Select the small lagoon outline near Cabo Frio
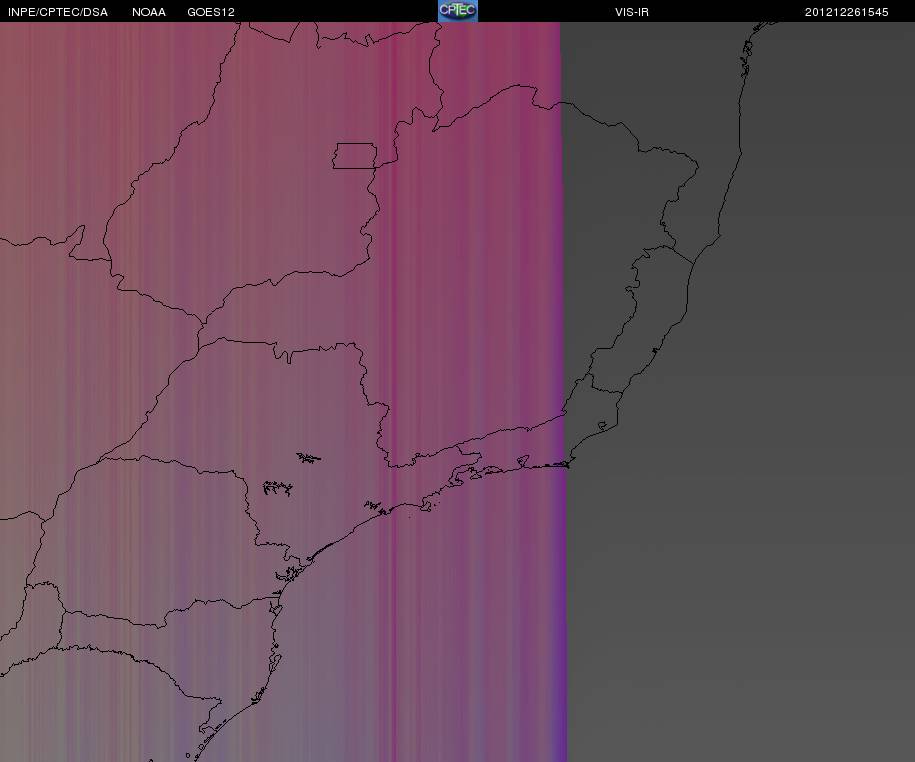Viewport: 915px width, 762px height. pyautogui.click(x=603, y=427)
